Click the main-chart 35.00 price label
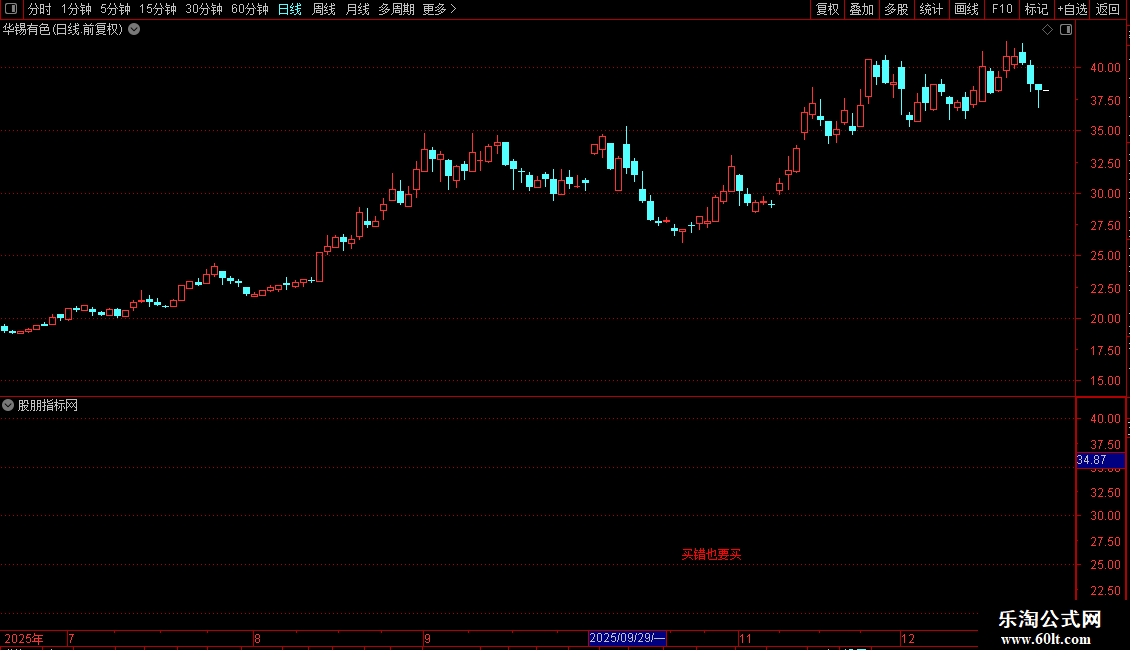The image size is (1130, 650). 1105,131
